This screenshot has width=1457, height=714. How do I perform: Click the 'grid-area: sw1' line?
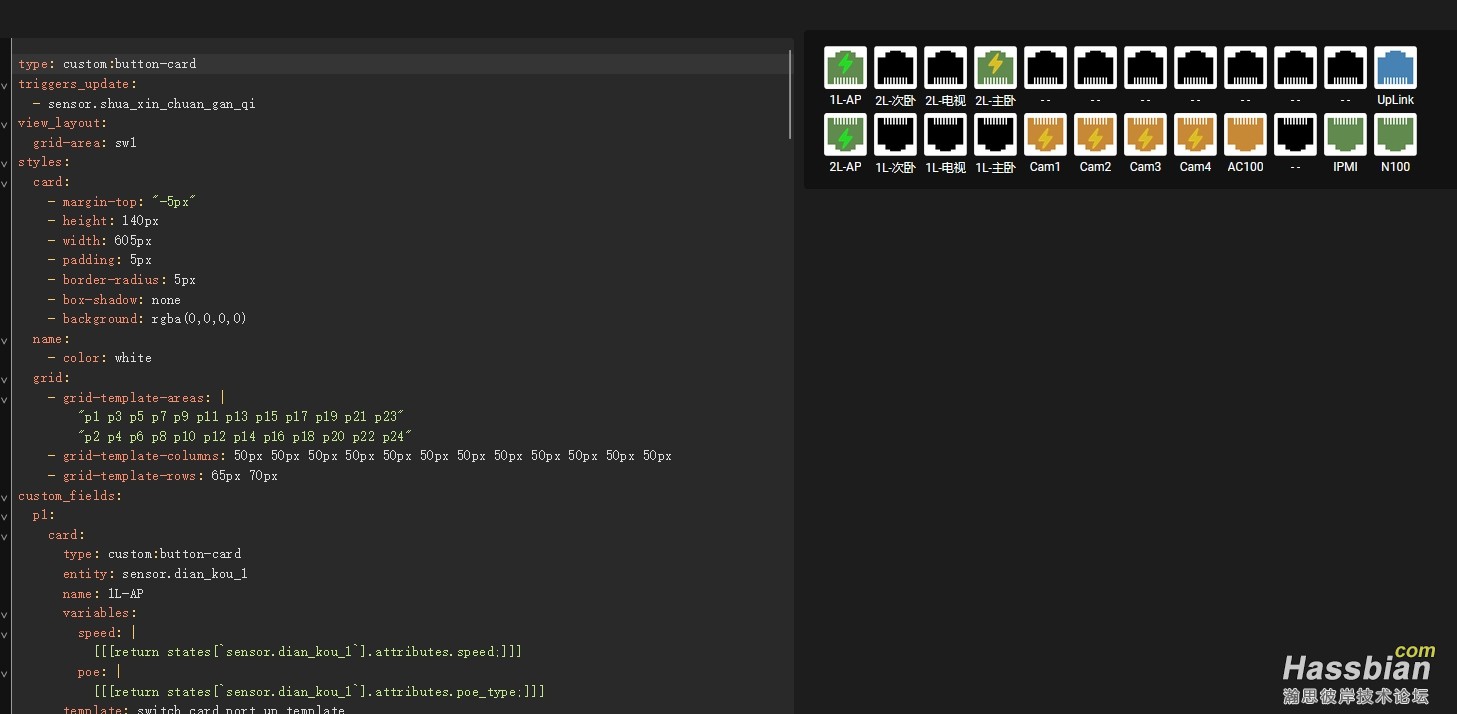coord(85,143)
